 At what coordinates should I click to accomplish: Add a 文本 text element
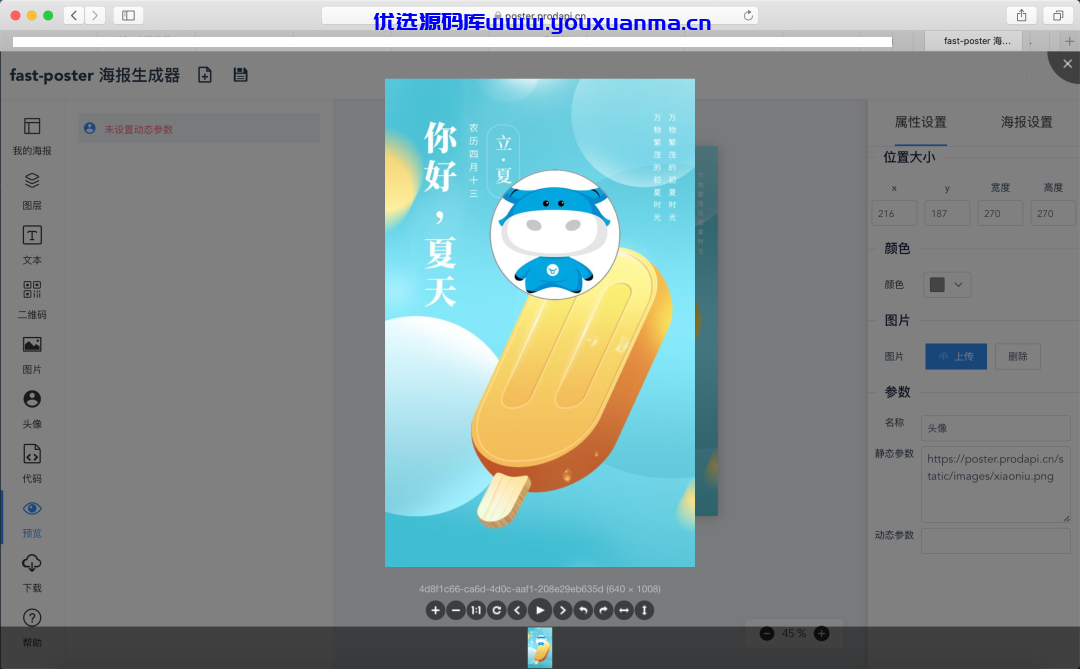32,245
